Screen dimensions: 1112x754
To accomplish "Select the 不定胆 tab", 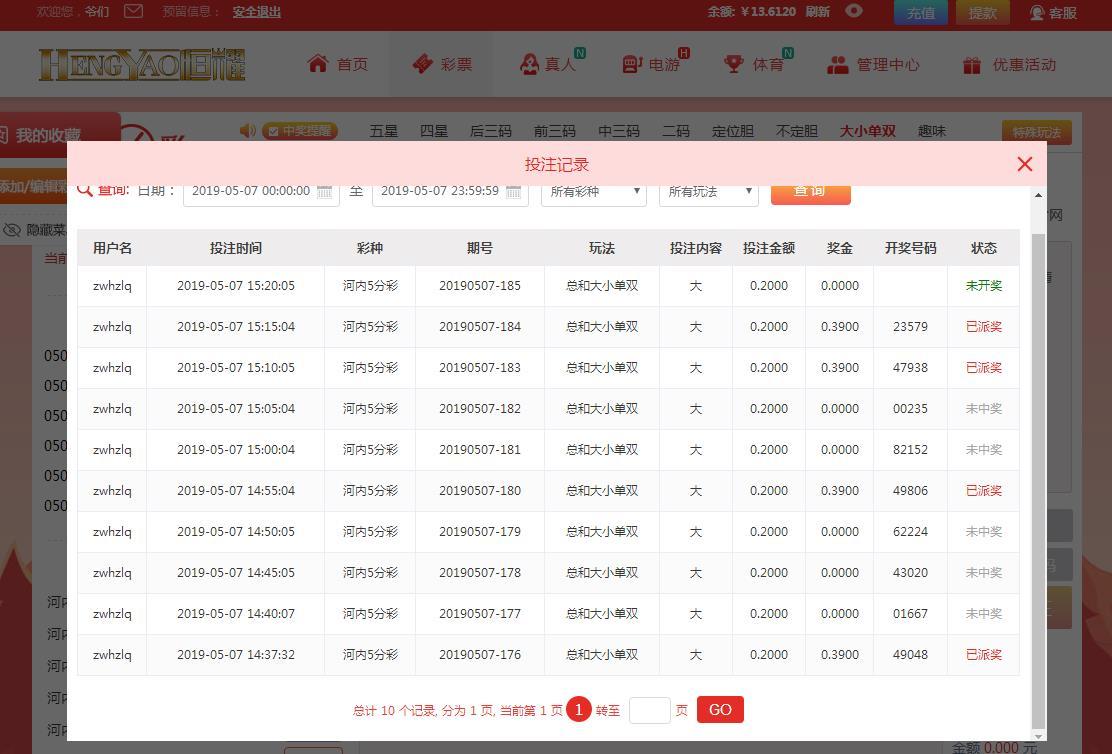I will 797,131.
